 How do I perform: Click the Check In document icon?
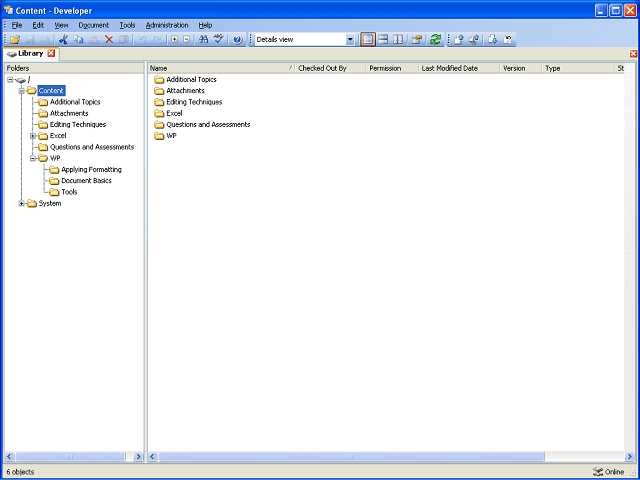(459, 40)
